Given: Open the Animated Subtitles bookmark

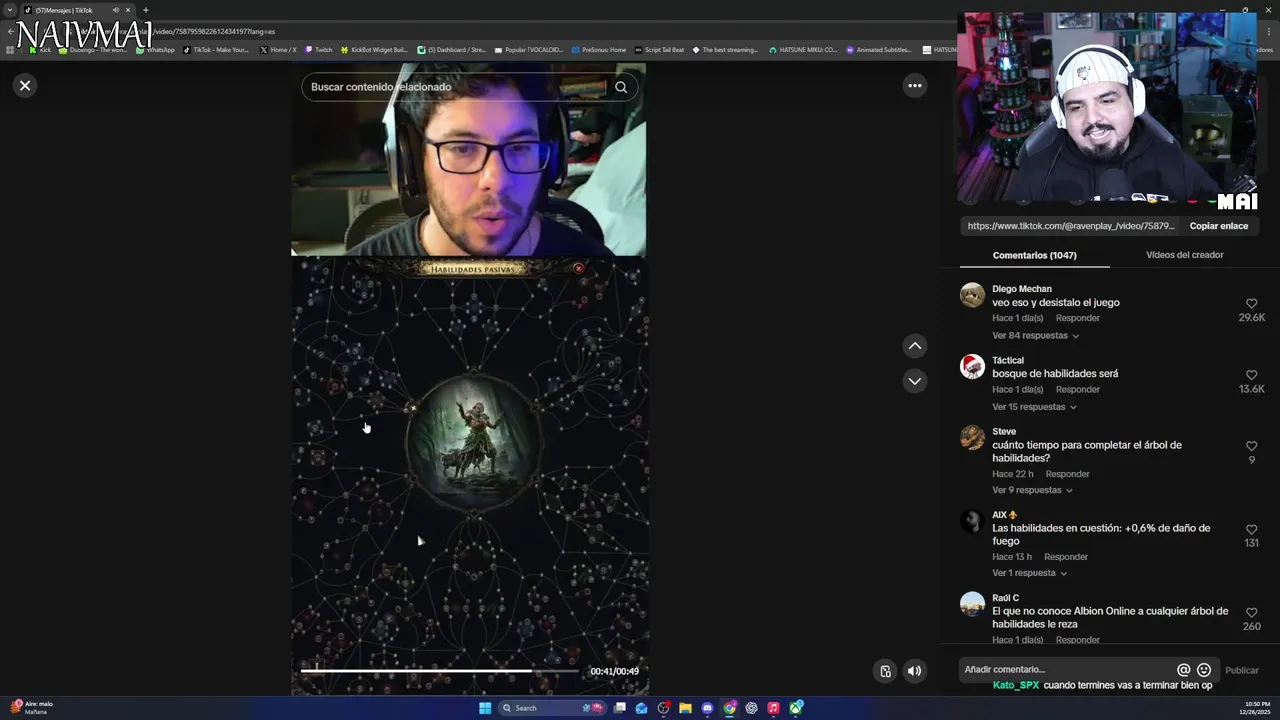Looking at the screenshot, I should pos(879,50).
